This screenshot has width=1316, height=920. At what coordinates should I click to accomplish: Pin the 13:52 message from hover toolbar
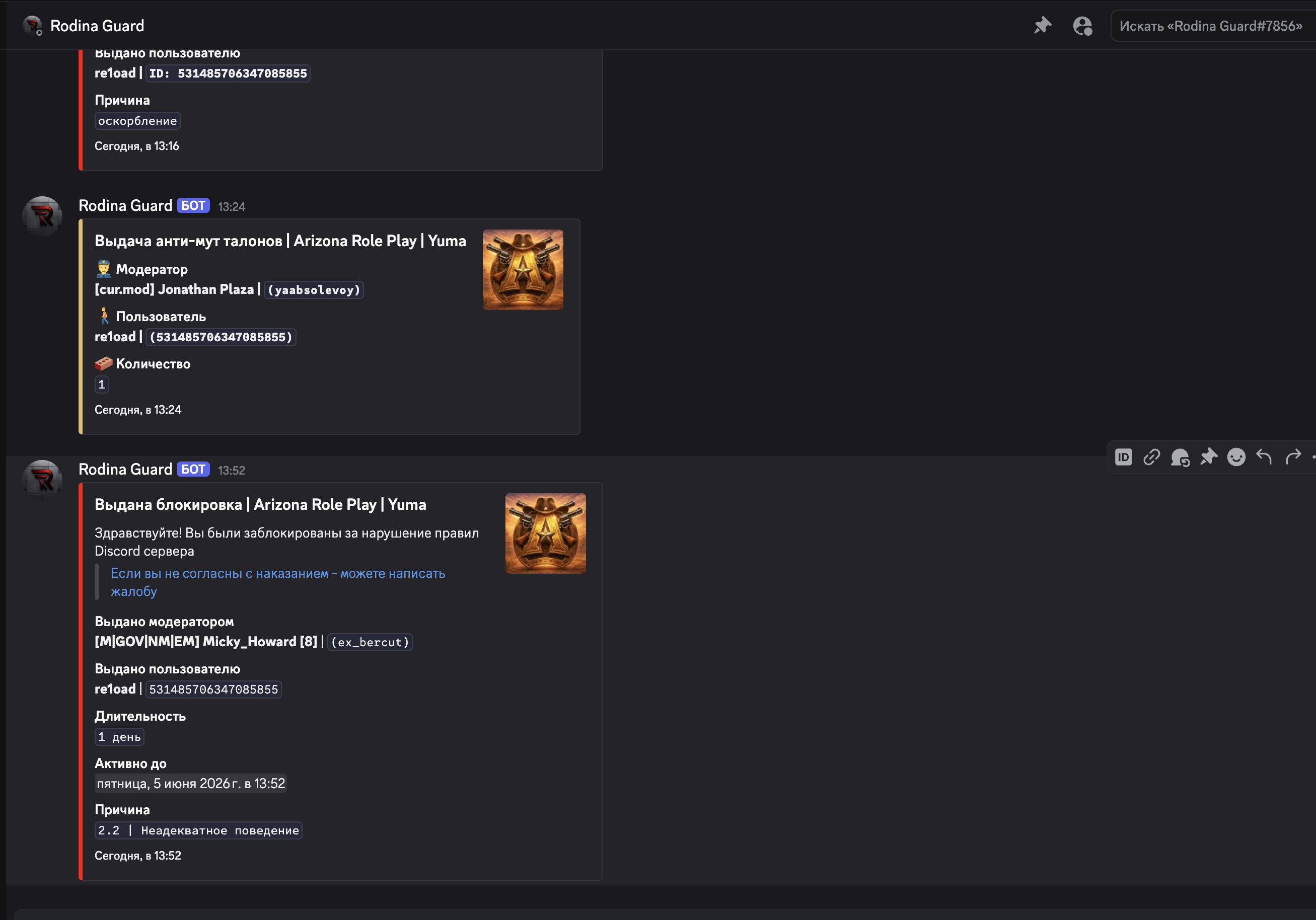coord(1208,457)
